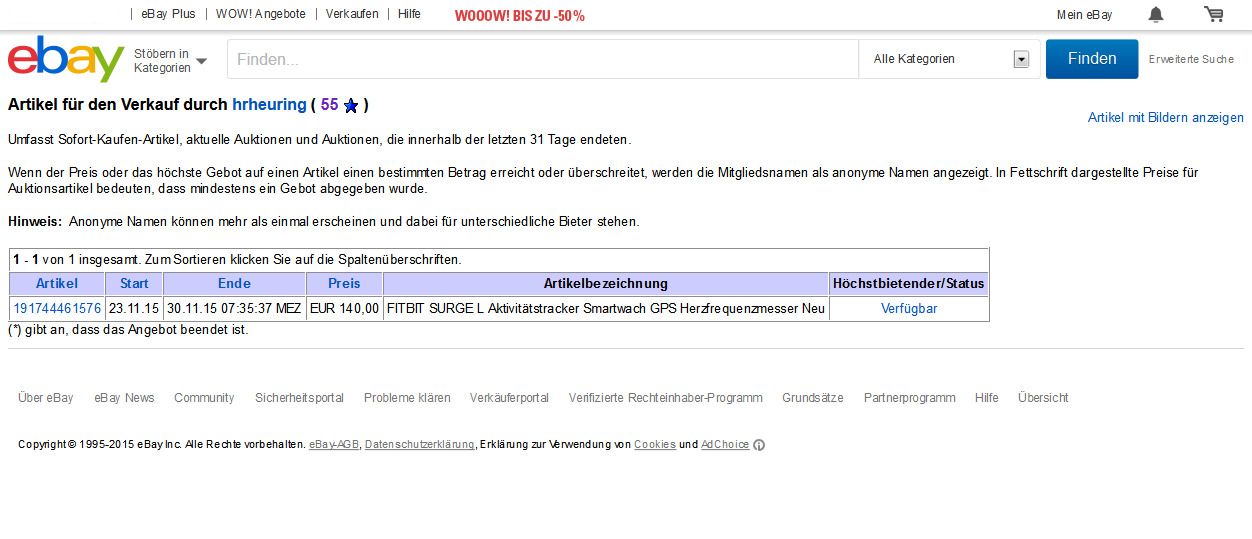Click the Höchstbietender/Status column header
The image size is (1252, 539).
coord(909,283)
